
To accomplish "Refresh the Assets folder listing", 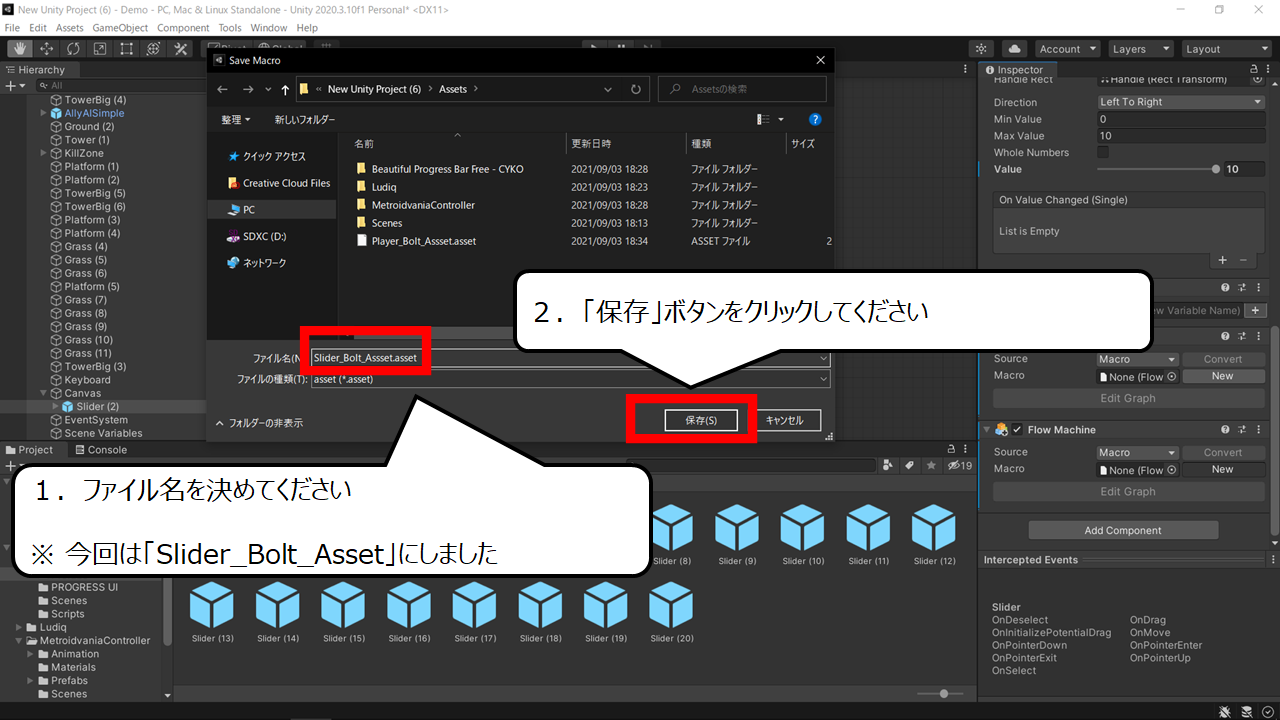I will click(636, 89).
